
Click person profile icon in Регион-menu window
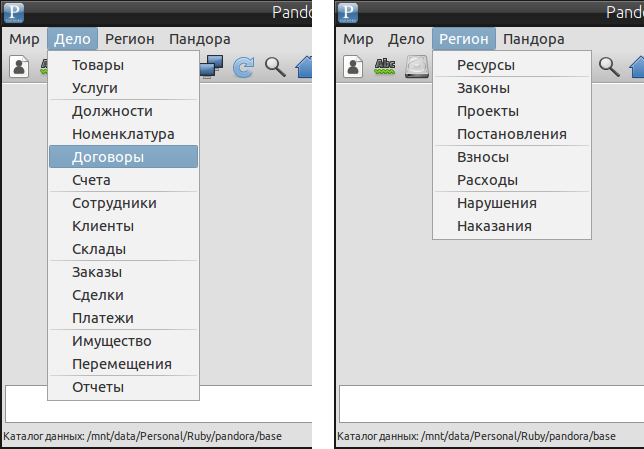point(353,67)
